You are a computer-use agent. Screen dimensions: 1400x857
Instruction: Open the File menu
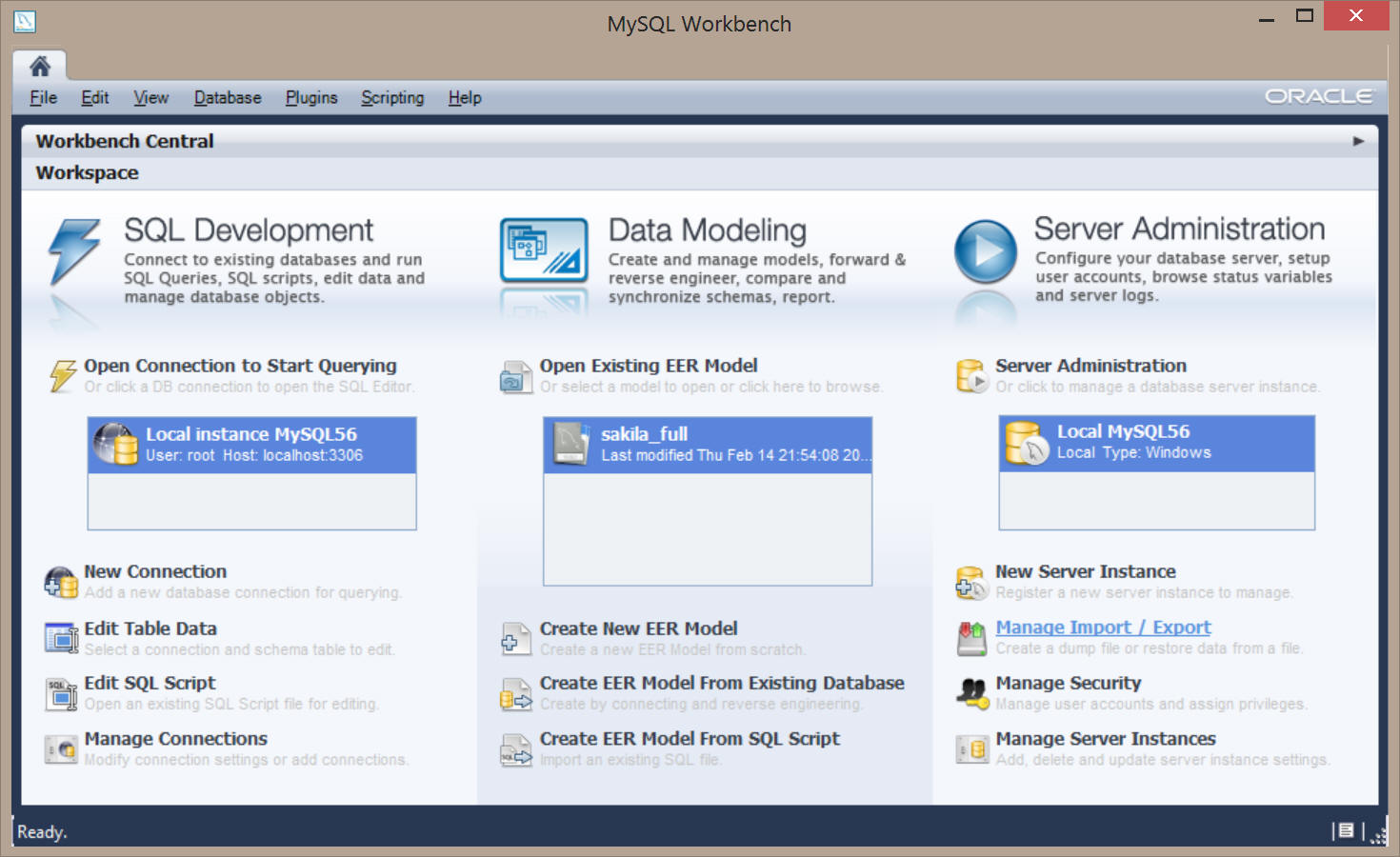(x=43, y=97)
